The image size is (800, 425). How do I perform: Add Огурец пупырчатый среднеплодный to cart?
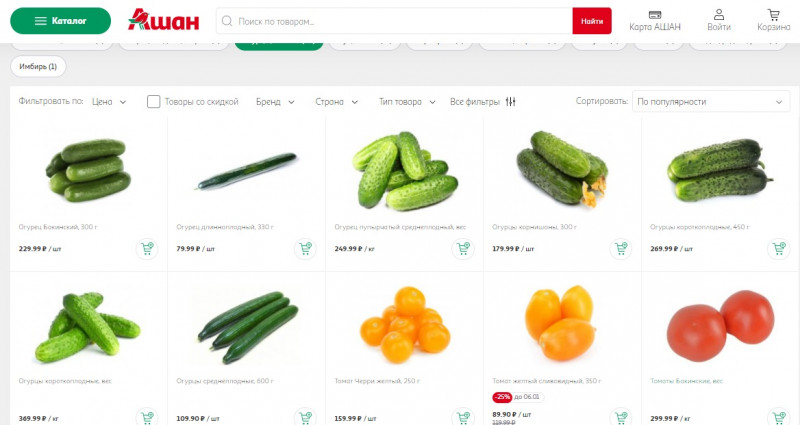[463, 249]
